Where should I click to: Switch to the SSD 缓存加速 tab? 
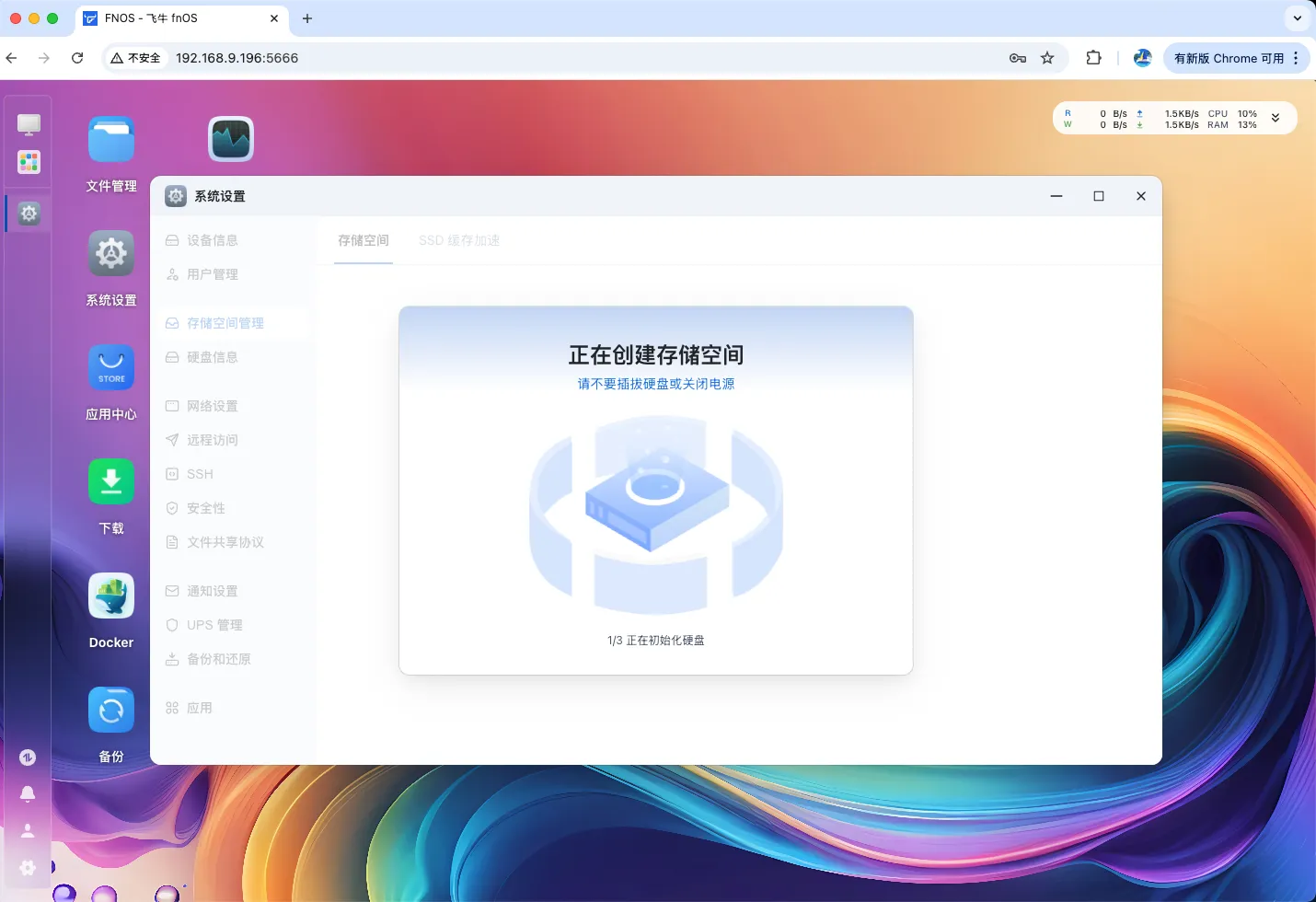[x=458, y=240]
